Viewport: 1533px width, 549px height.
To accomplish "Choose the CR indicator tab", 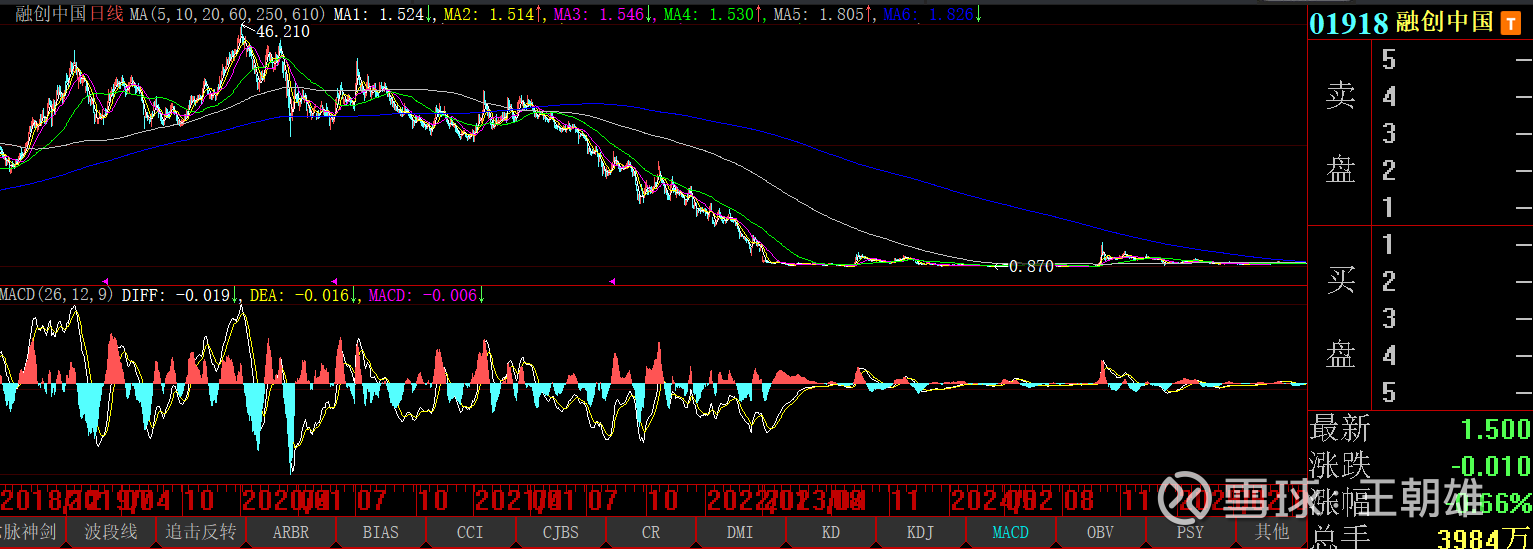I will coord(651,532).
